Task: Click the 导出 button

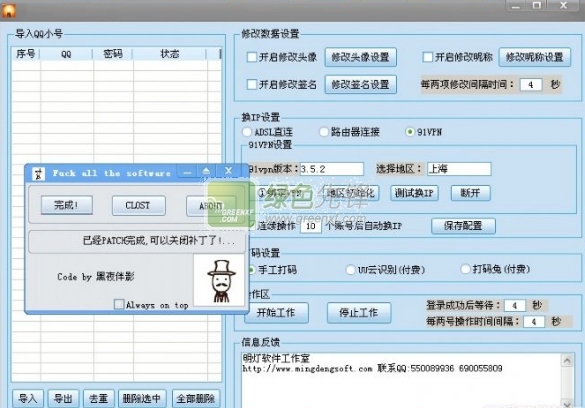Action: pyautogui.click(x=63, y=399)
